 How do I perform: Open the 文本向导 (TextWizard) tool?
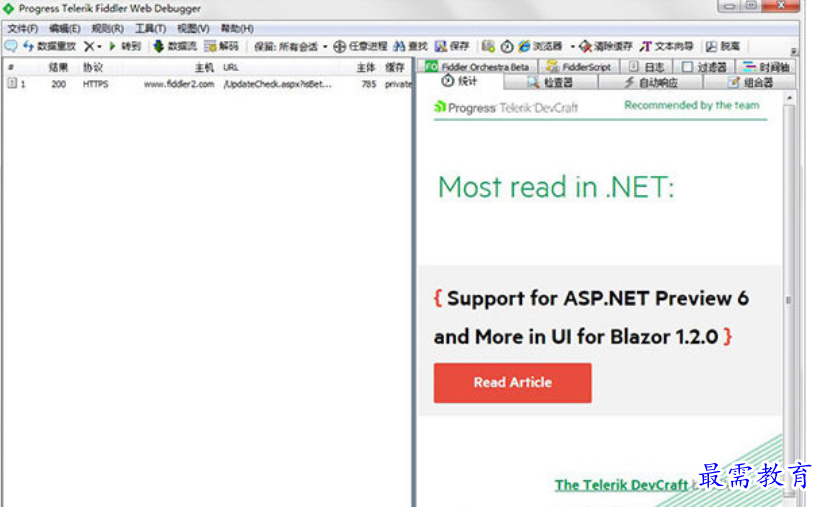pyautogui.click(x=666, y=46)
